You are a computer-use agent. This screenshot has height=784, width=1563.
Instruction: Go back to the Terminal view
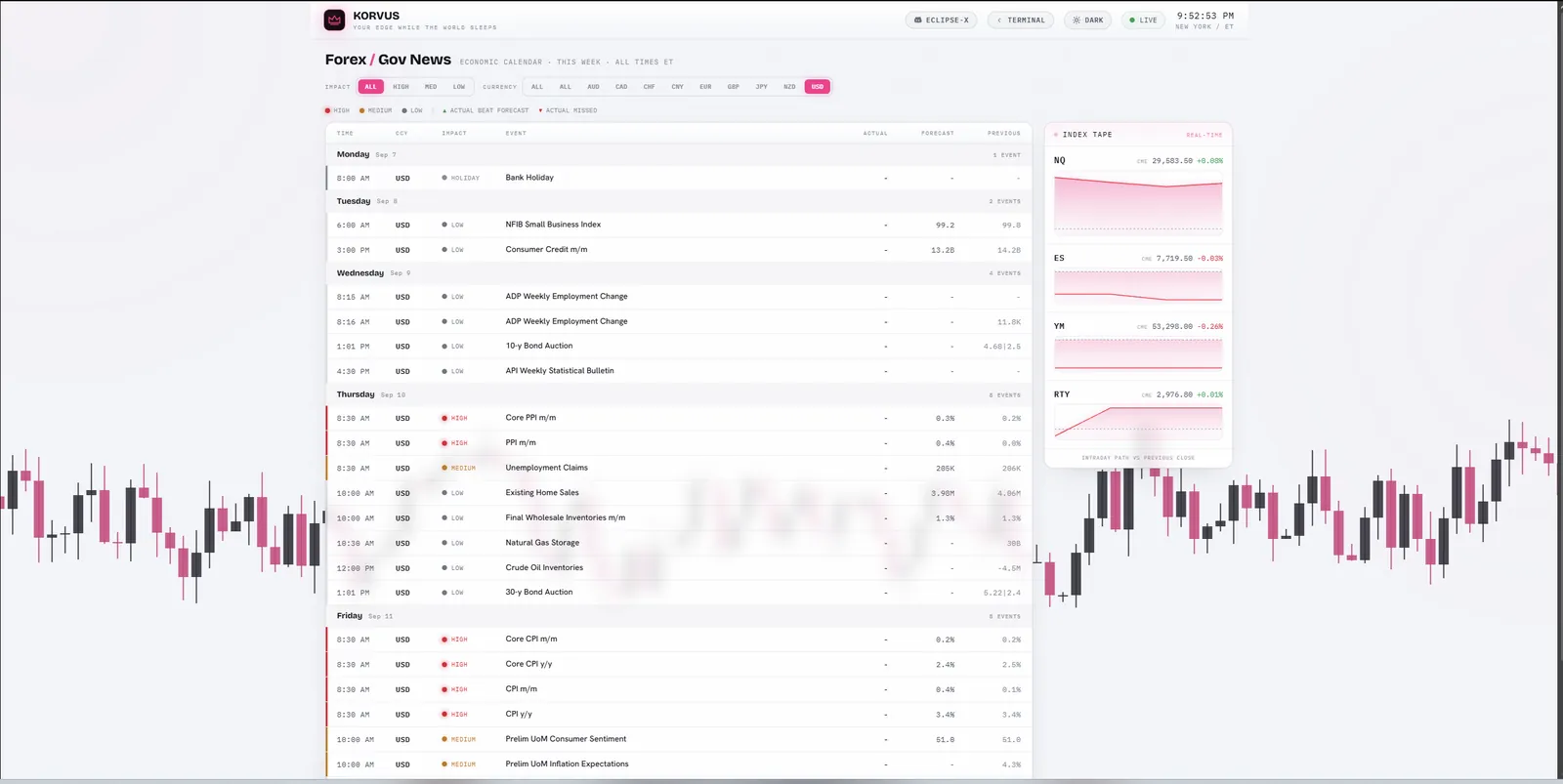[1021, 20]
